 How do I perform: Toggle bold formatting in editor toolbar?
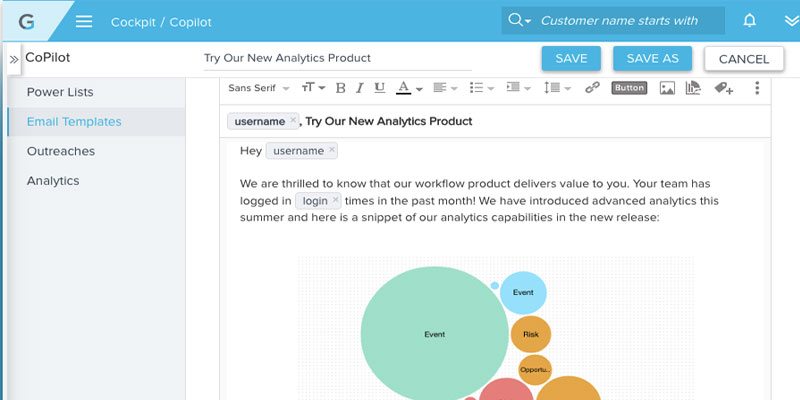pyautogui.click(x=340, y=88)
